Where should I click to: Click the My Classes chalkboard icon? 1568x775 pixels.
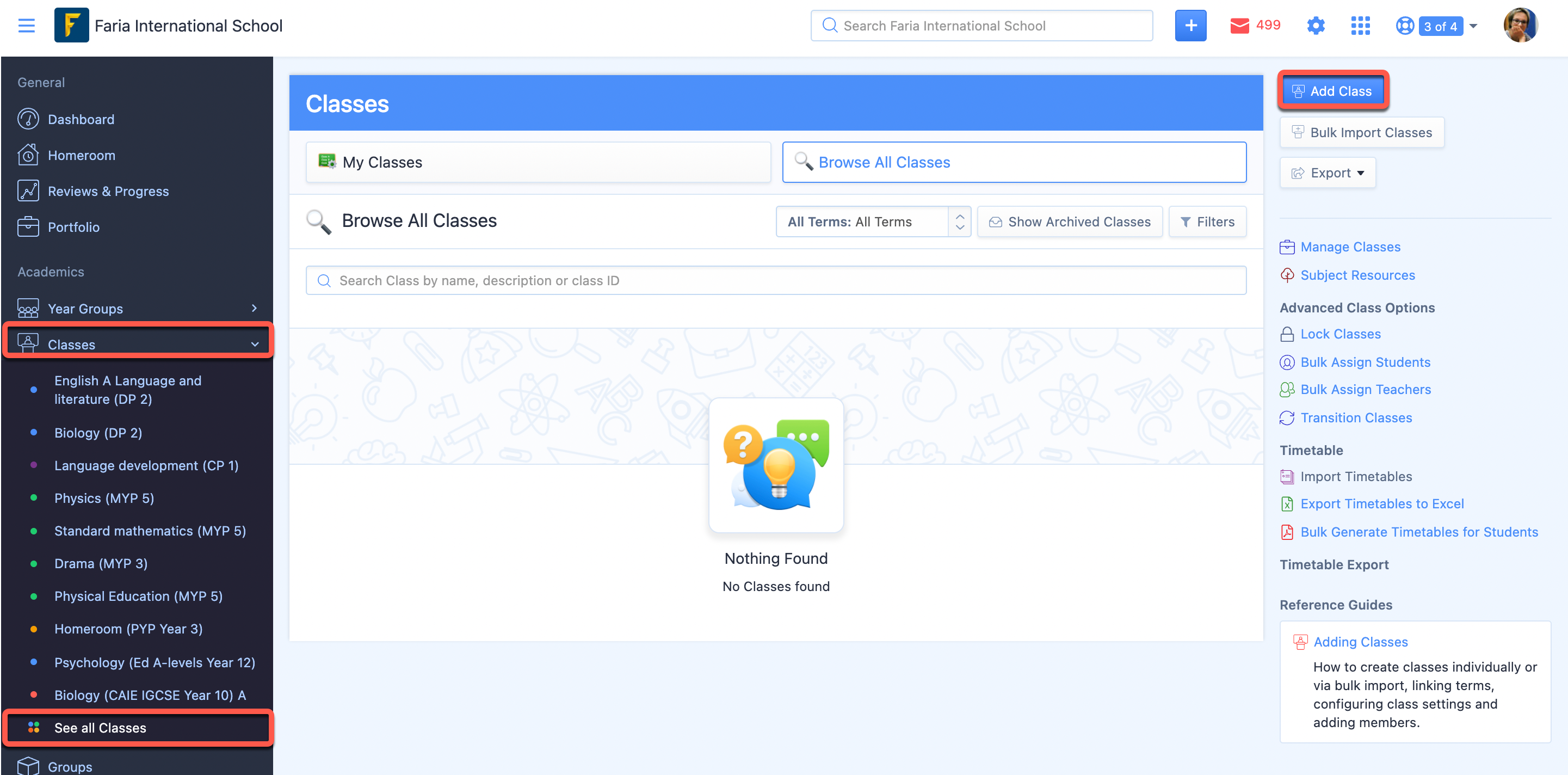[x=327, y=161]
